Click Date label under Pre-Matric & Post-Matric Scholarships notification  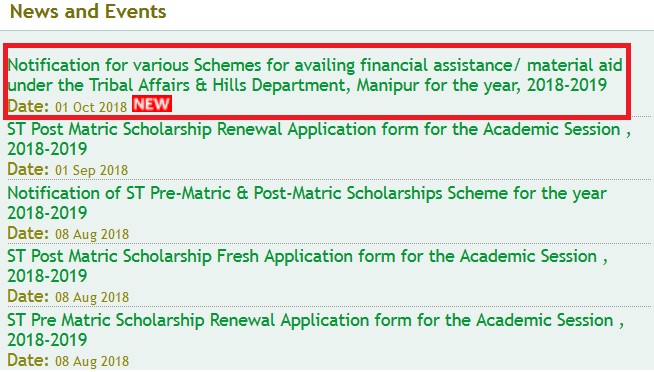(28, 233)
